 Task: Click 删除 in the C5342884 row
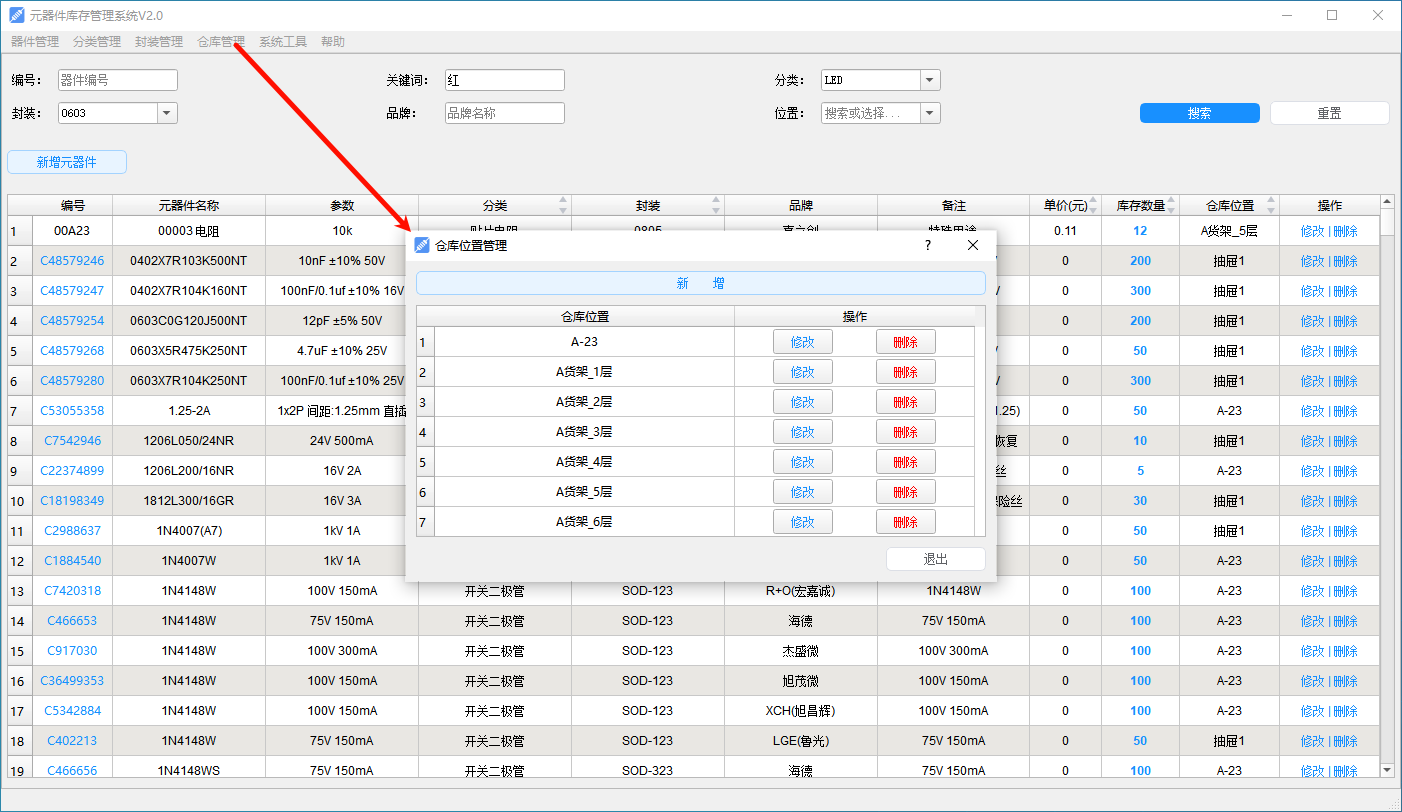(1346, 711)
